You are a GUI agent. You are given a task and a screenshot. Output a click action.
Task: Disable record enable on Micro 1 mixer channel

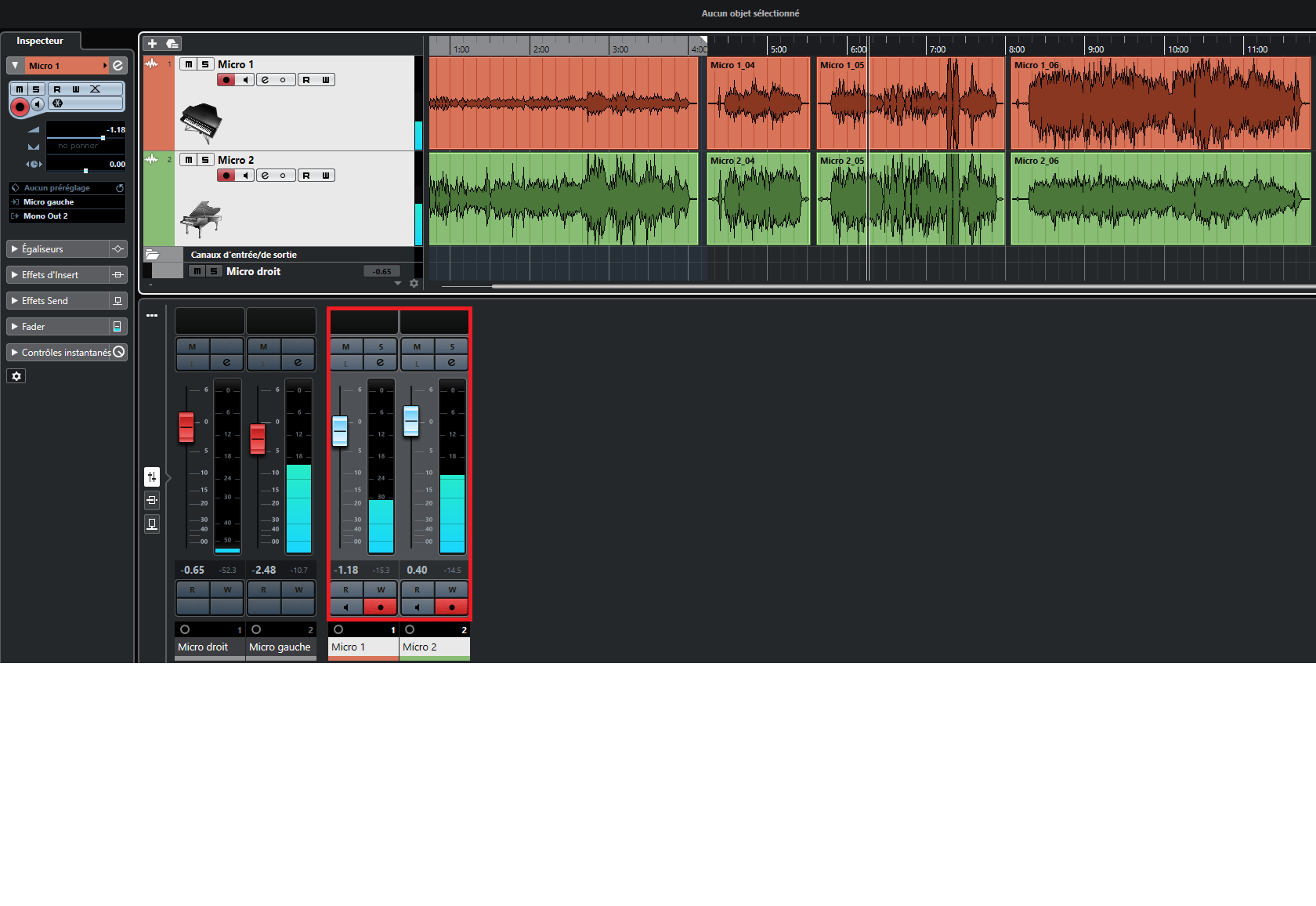(x=381, y=607)
